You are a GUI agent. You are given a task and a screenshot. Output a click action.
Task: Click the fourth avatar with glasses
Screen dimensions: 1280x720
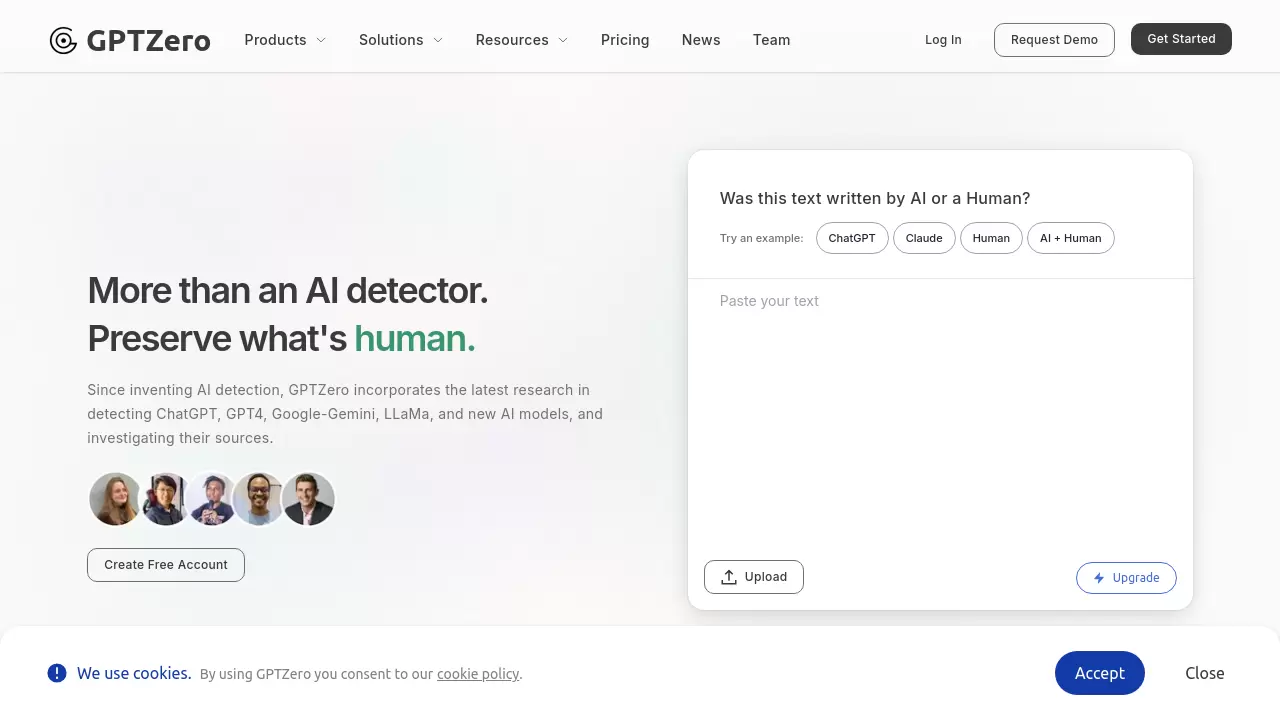pyautogui.click(x=260, y=499)
